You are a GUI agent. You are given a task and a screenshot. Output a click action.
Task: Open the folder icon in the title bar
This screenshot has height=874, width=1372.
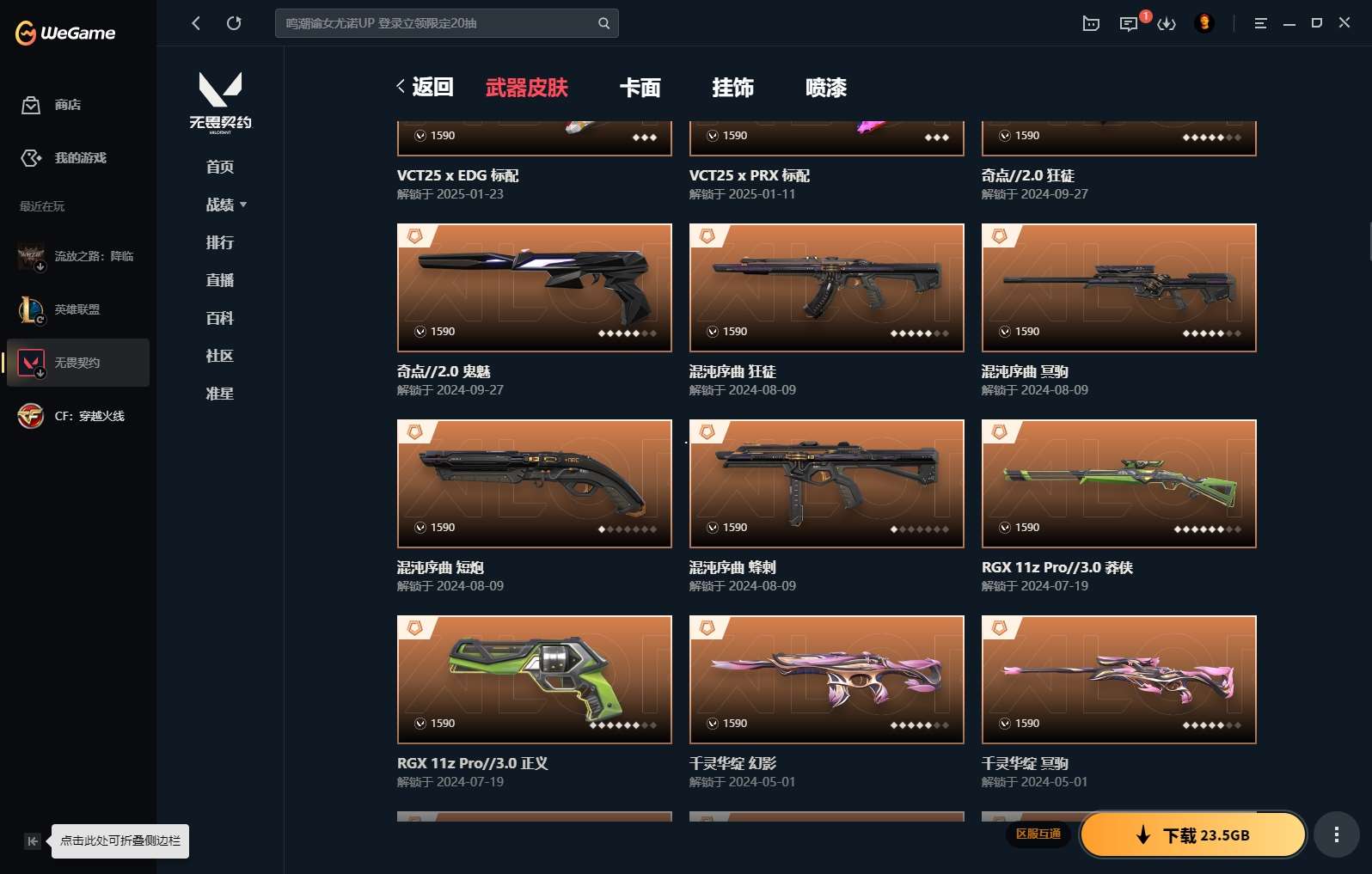click(x=1091, y=23)
